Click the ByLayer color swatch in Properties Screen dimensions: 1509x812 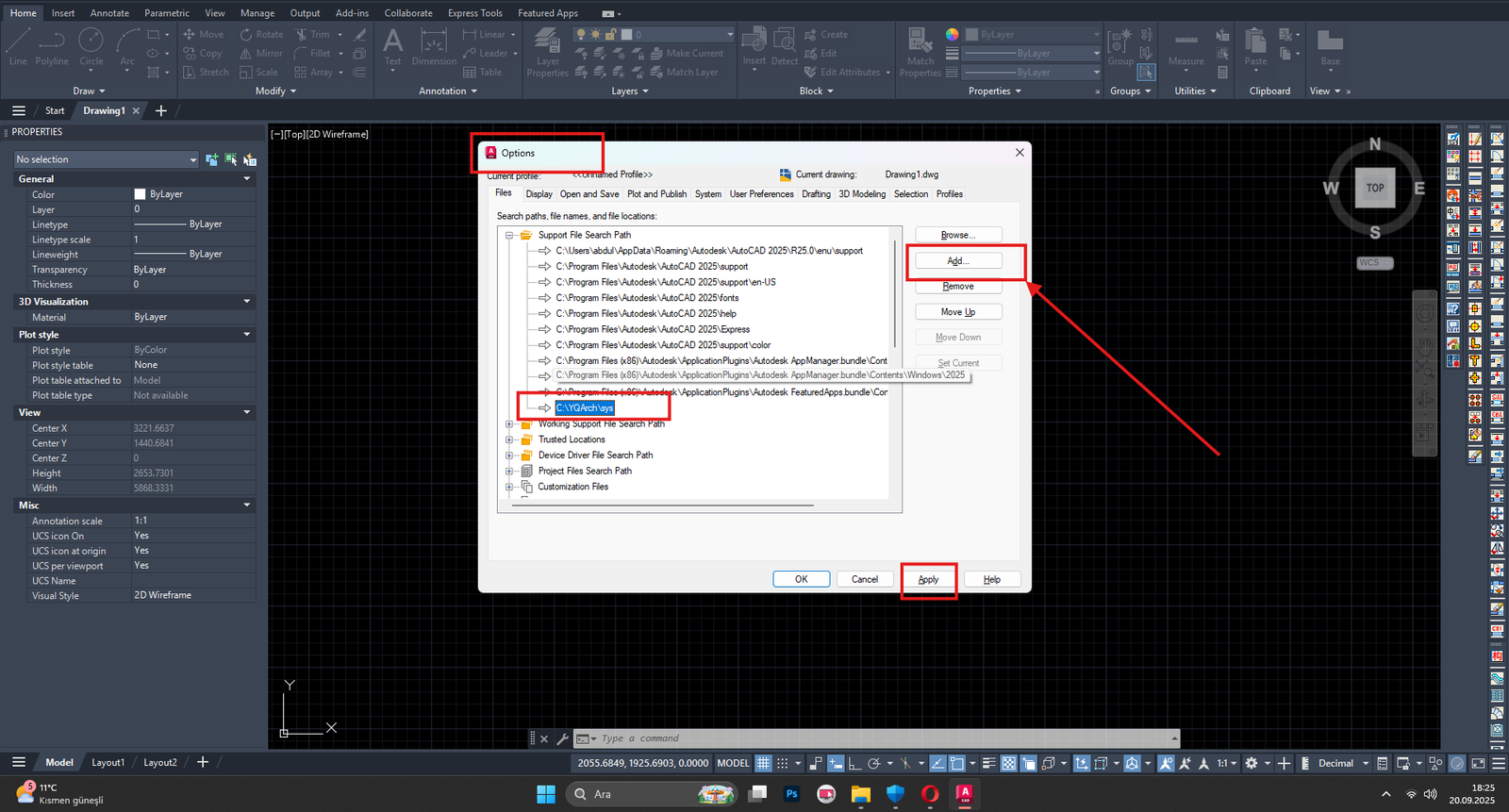(140, 194)
